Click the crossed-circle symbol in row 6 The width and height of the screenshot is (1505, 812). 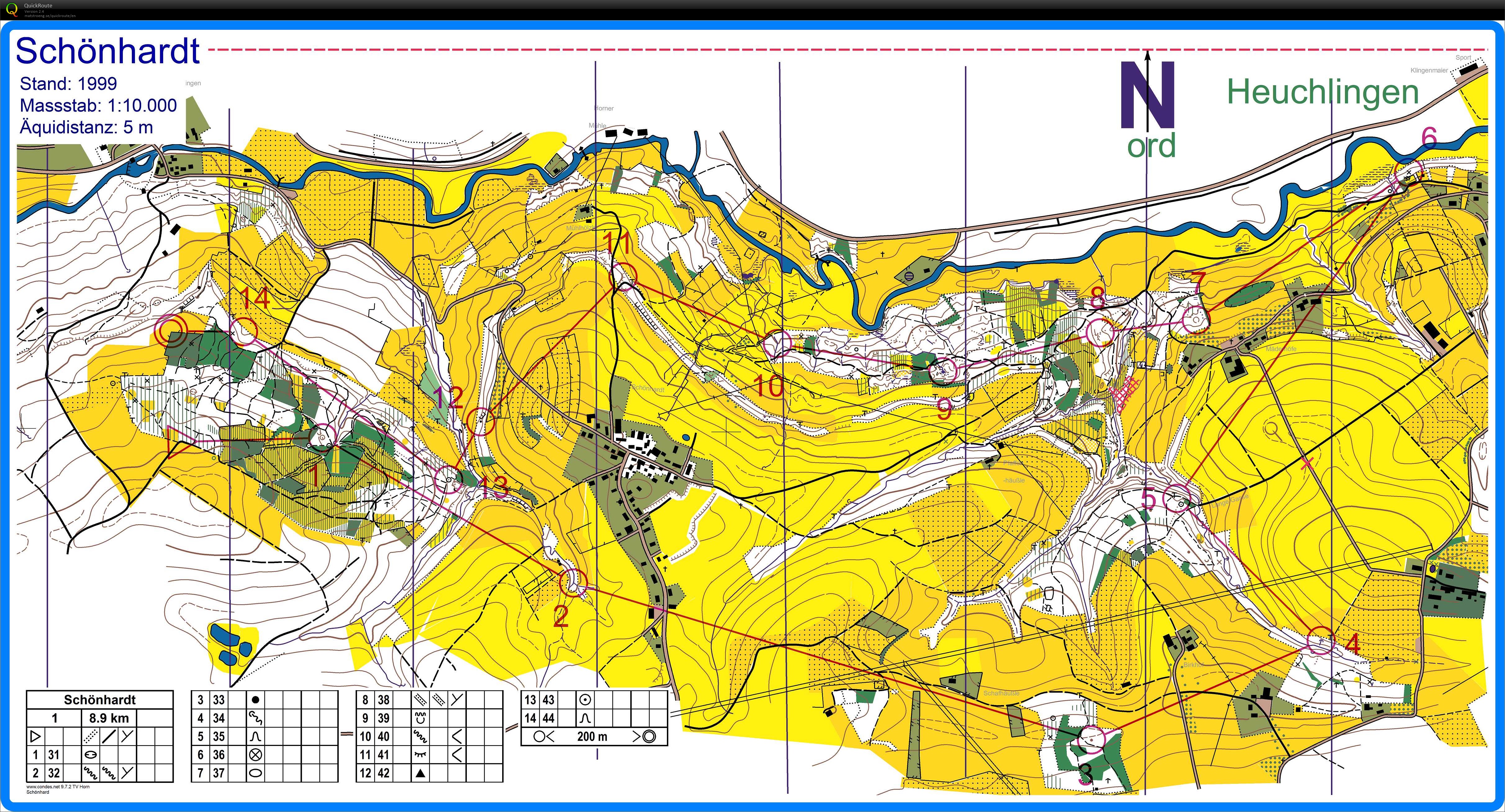(x=255, y=754)
